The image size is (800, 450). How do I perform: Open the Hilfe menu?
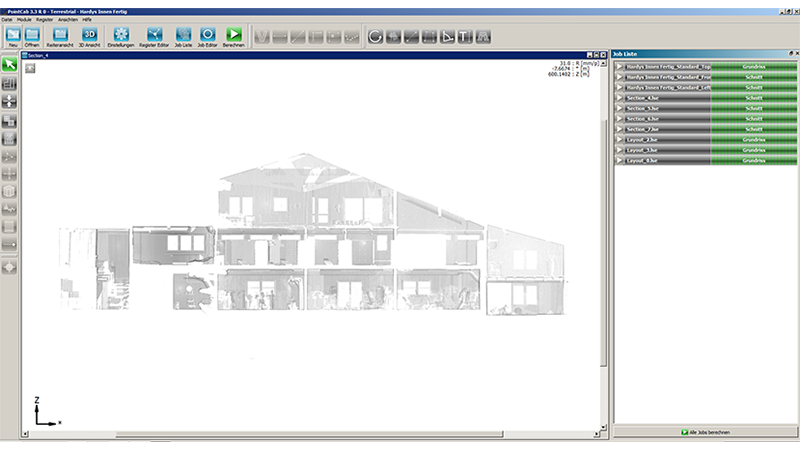[87, 19]
